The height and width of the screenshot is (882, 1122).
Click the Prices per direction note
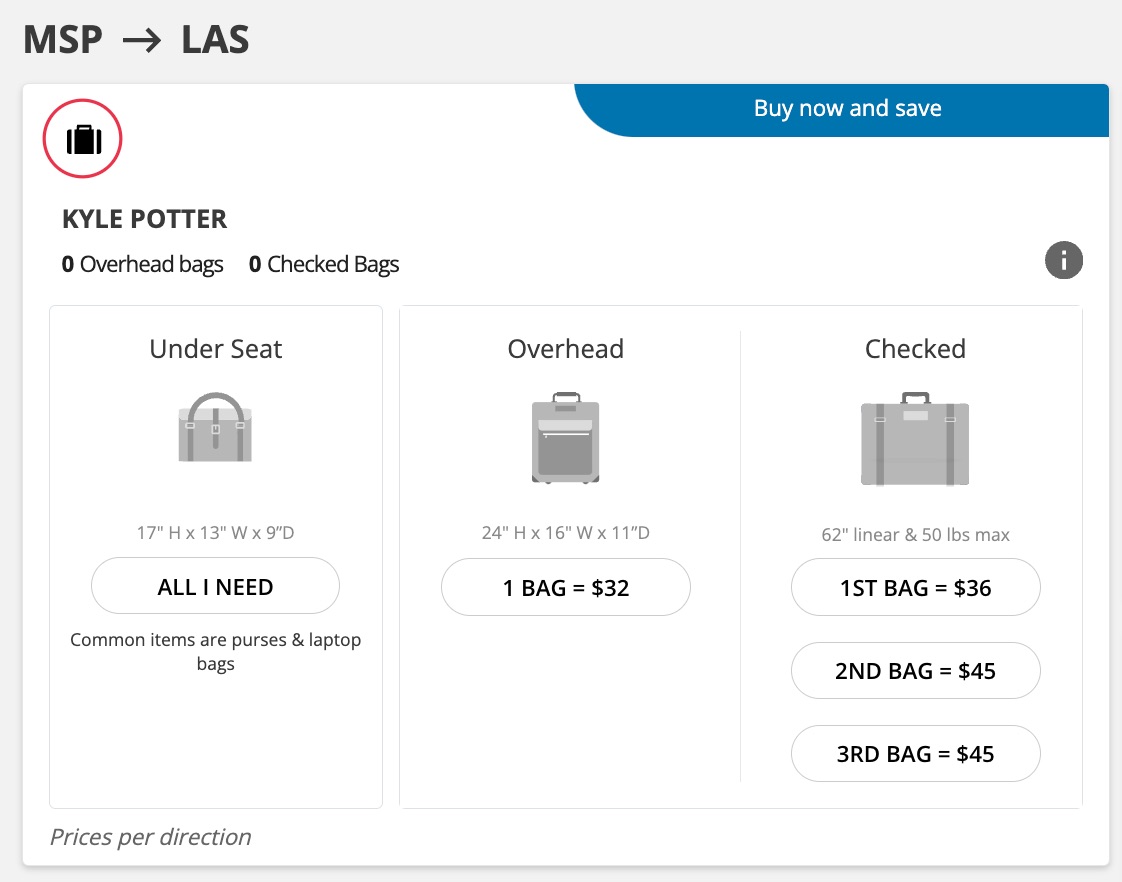(x=150, y=836)
